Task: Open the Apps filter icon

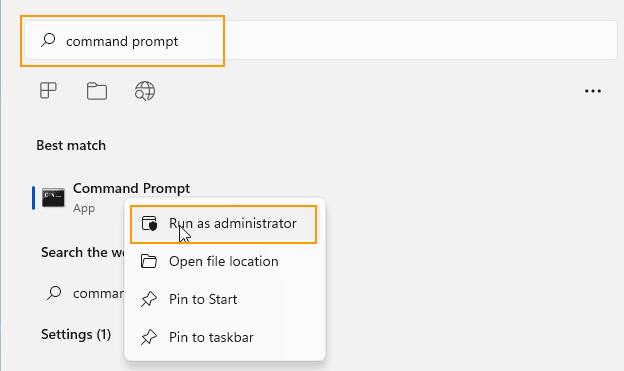Action: tap(48, 91)
